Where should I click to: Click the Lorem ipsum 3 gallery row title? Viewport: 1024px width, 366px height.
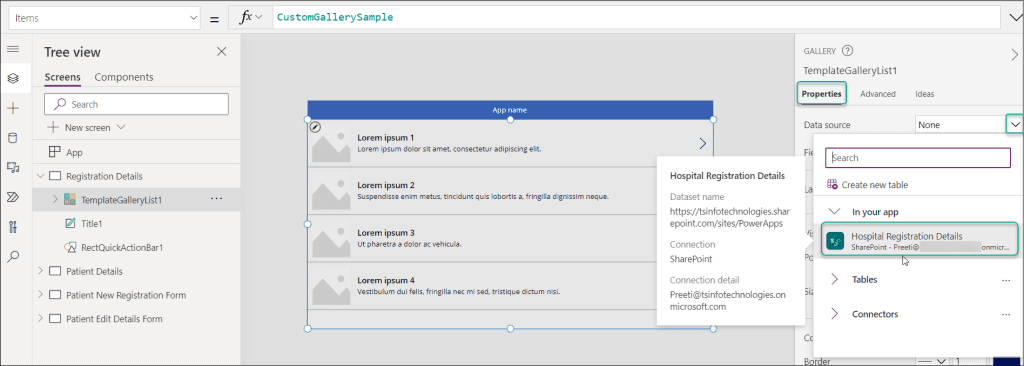(385, 233)
